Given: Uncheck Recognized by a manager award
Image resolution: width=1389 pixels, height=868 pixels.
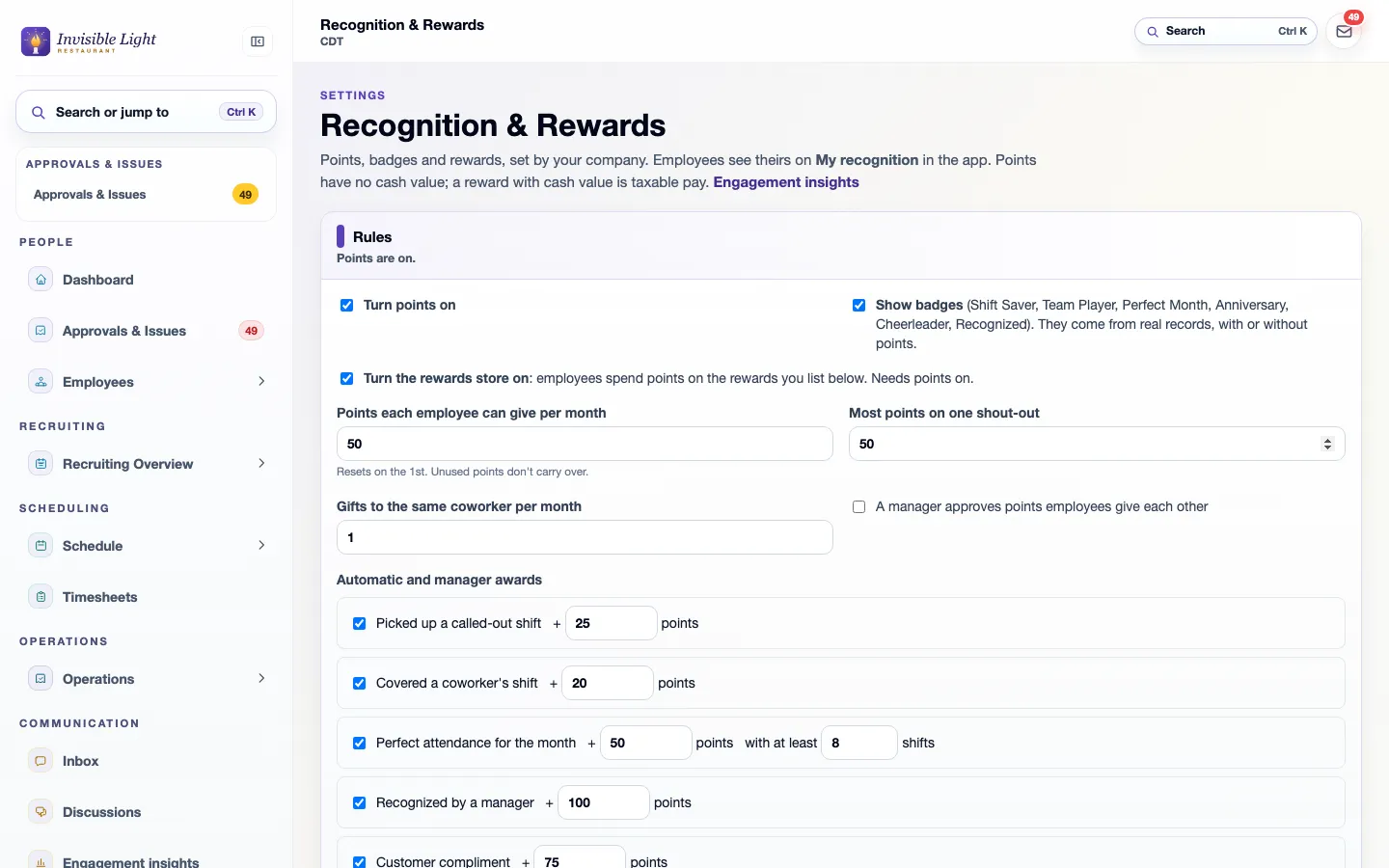Looking at the screenshot, I should click(x=359, y=802).
